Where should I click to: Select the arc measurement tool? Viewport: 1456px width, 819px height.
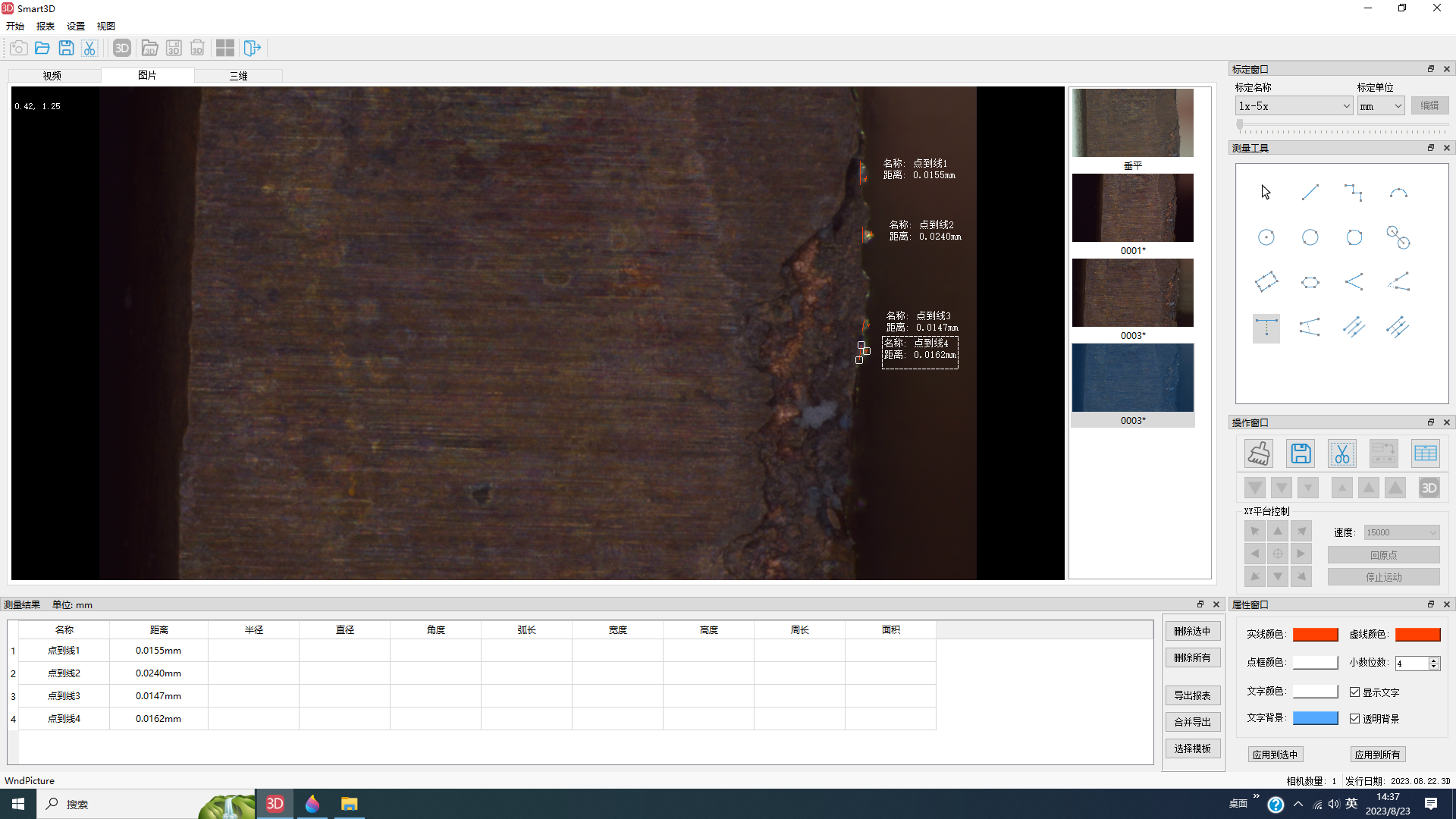coord(1398,193)
